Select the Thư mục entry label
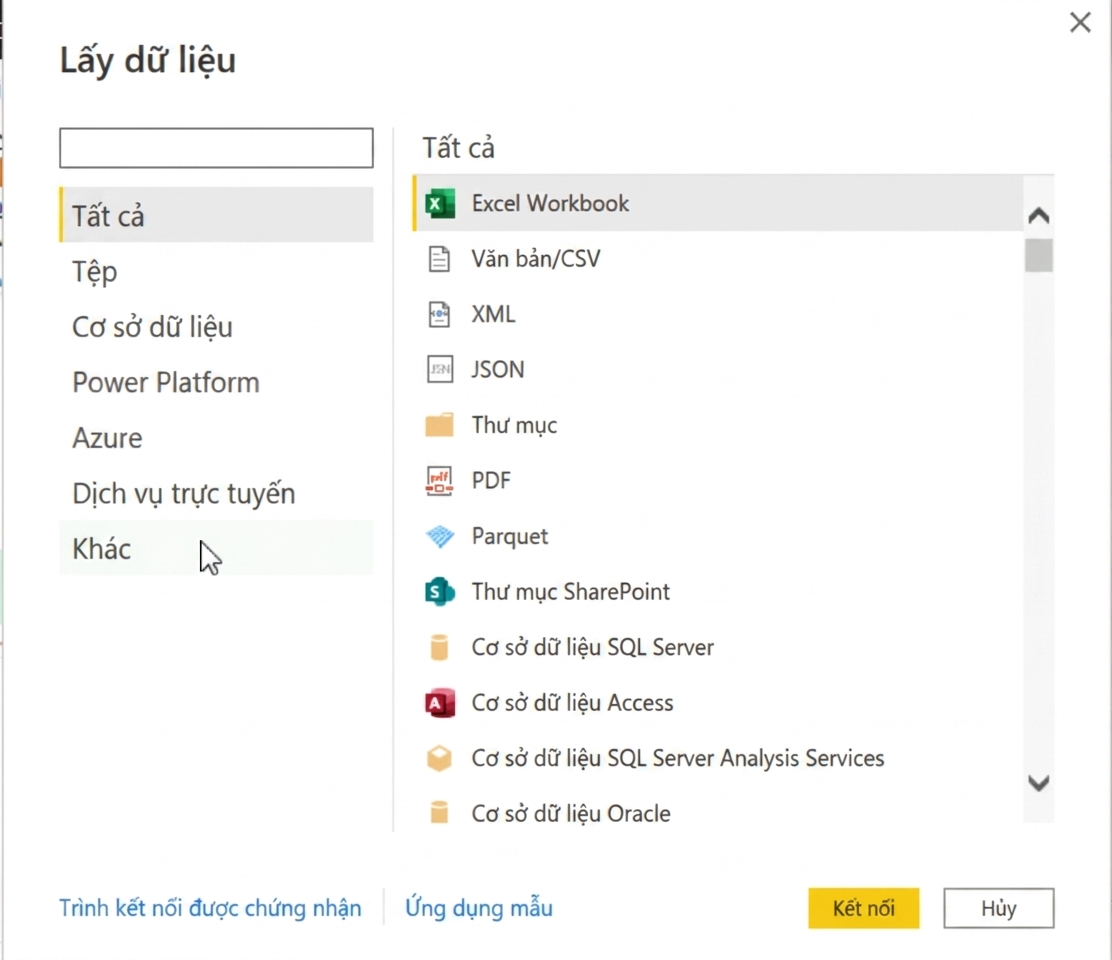1112x960 pixels. click(514, 425)
